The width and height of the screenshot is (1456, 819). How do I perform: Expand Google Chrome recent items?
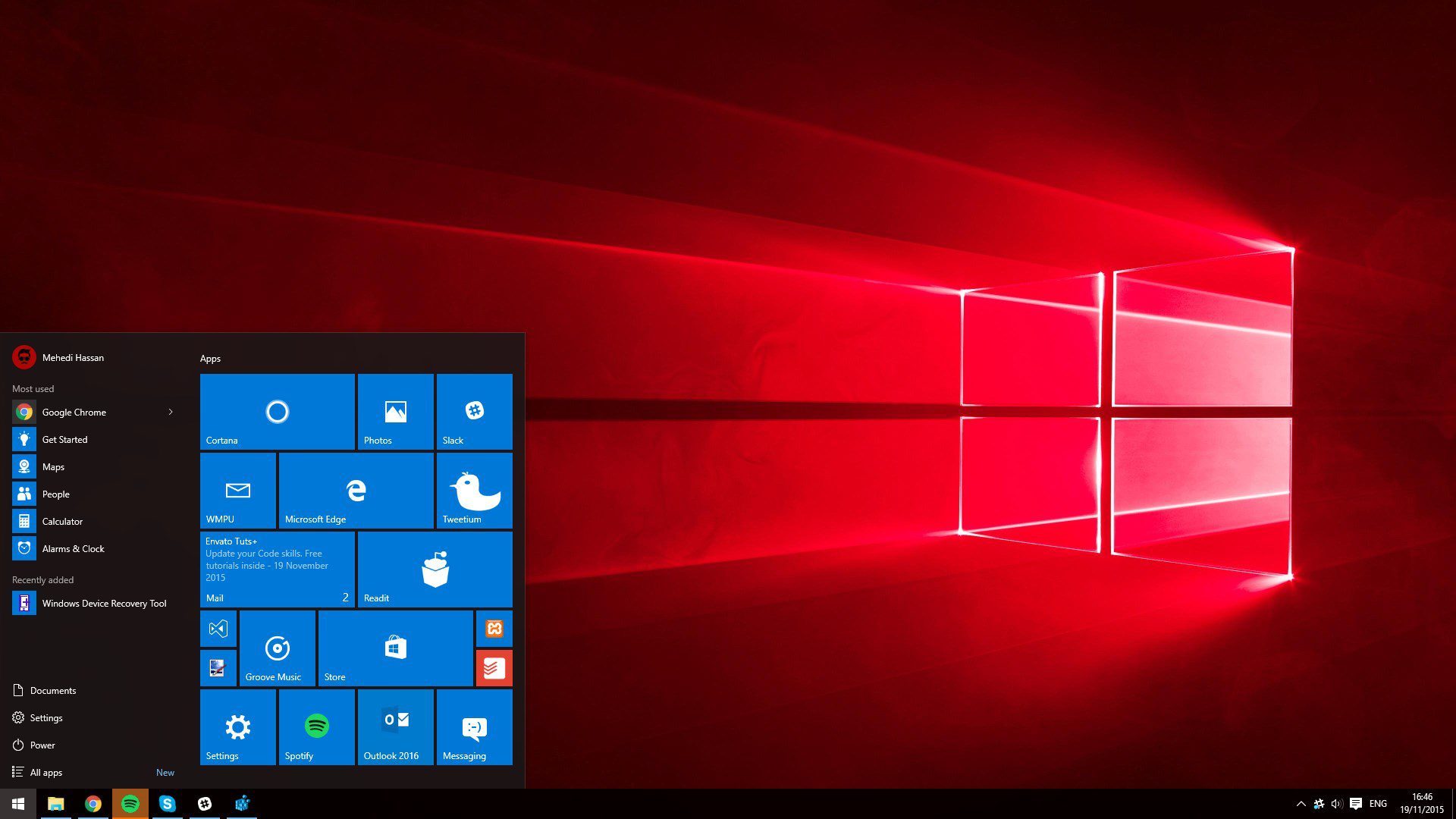click(x=170, y=412)
